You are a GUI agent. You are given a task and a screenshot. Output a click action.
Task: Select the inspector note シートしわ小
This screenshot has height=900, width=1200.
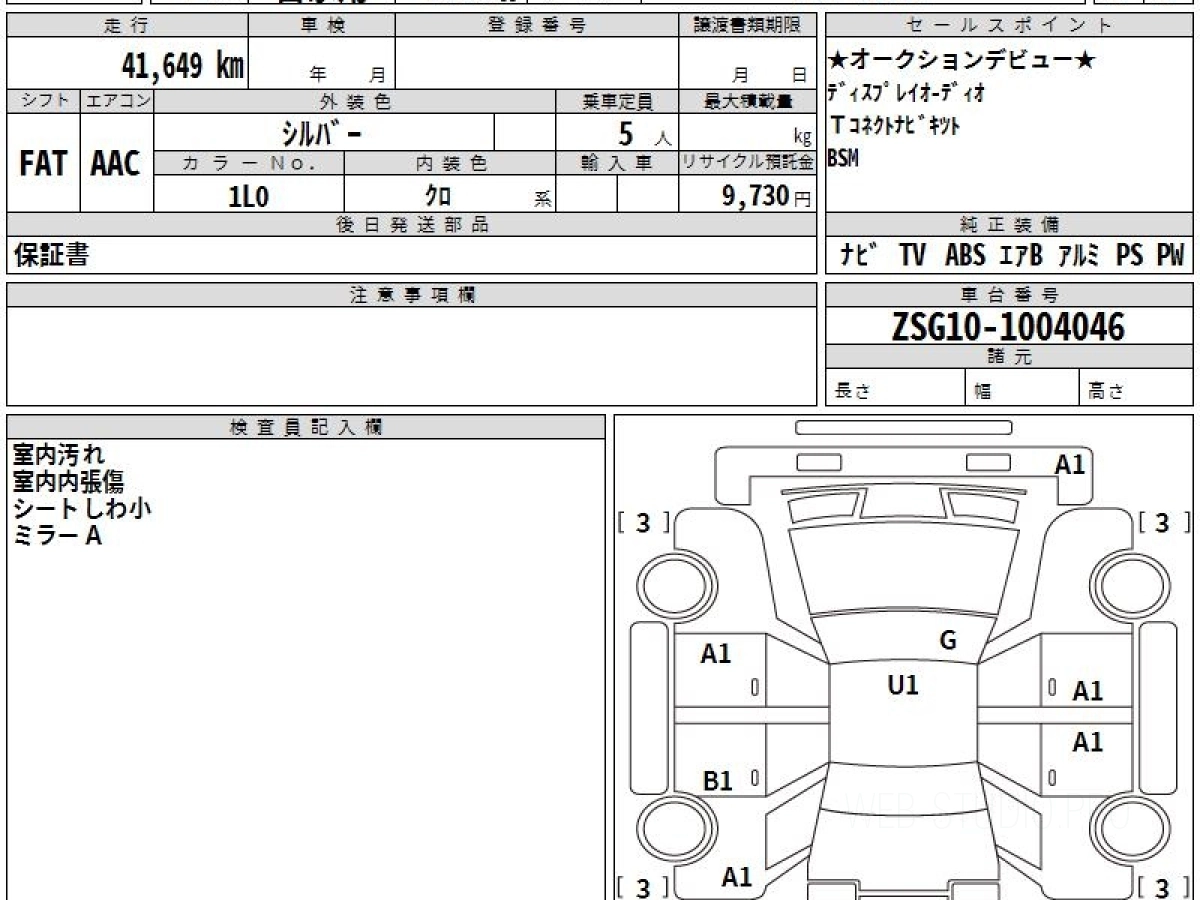[82, 508]
